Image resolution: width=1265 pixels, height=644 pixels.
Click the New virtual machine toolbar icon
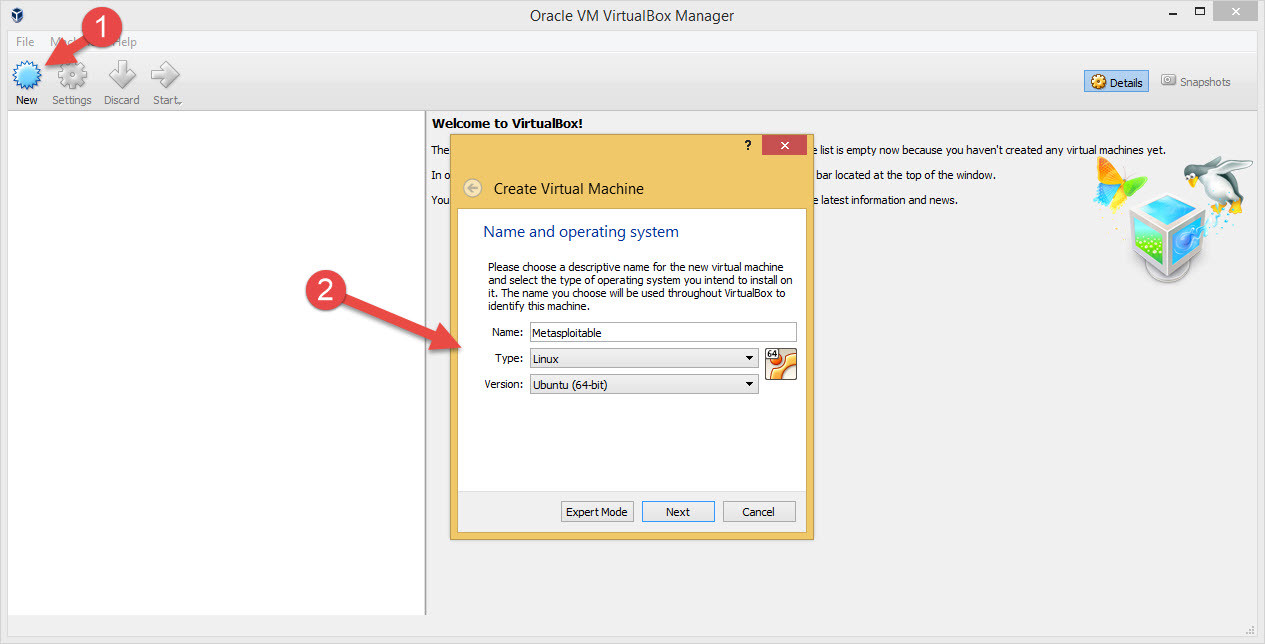pos(26,76)
